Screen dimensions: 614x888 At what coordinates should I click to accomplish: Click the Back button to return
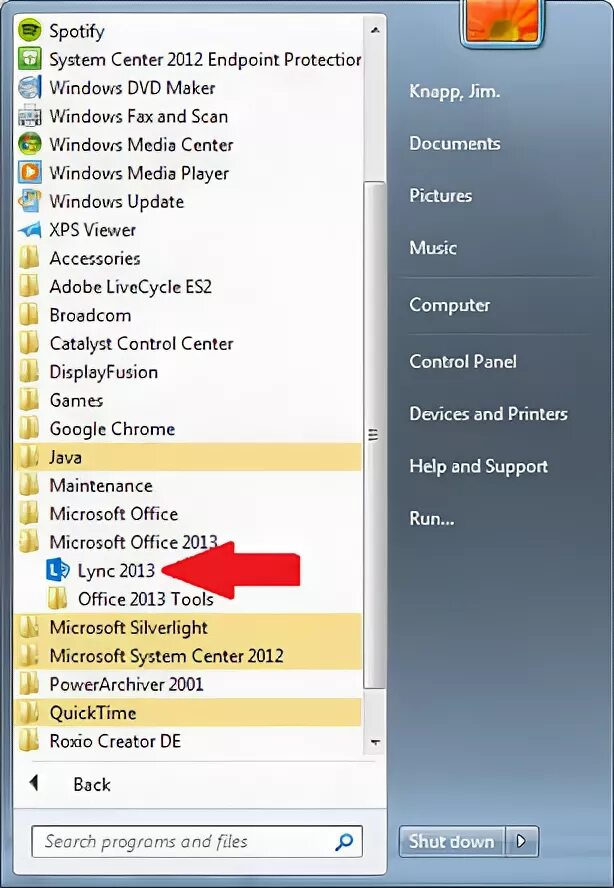(x=92, y=784)
